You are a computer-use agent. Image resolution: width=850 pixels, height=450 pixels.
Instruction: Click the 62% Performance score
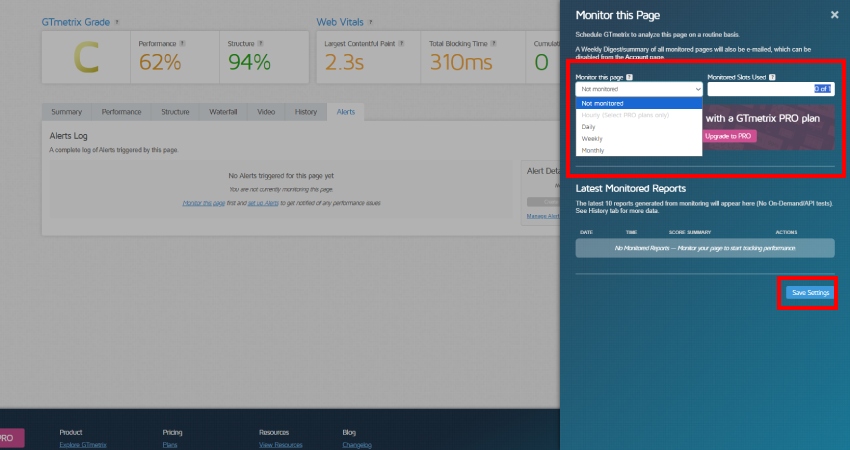[160, 62]
